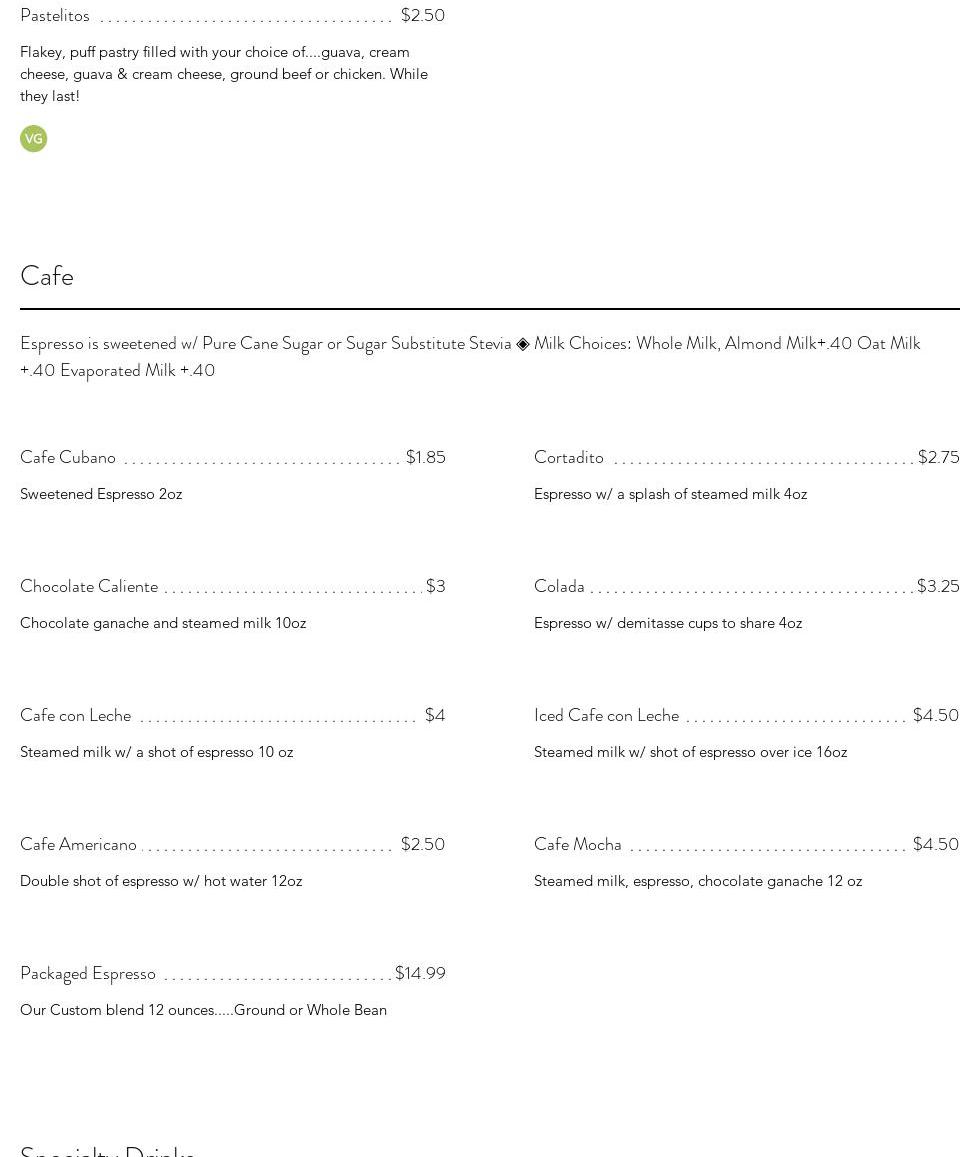965x1157 pixels.
Task: Click the Pastelitos $2.50 price
Action: (422, 15)
